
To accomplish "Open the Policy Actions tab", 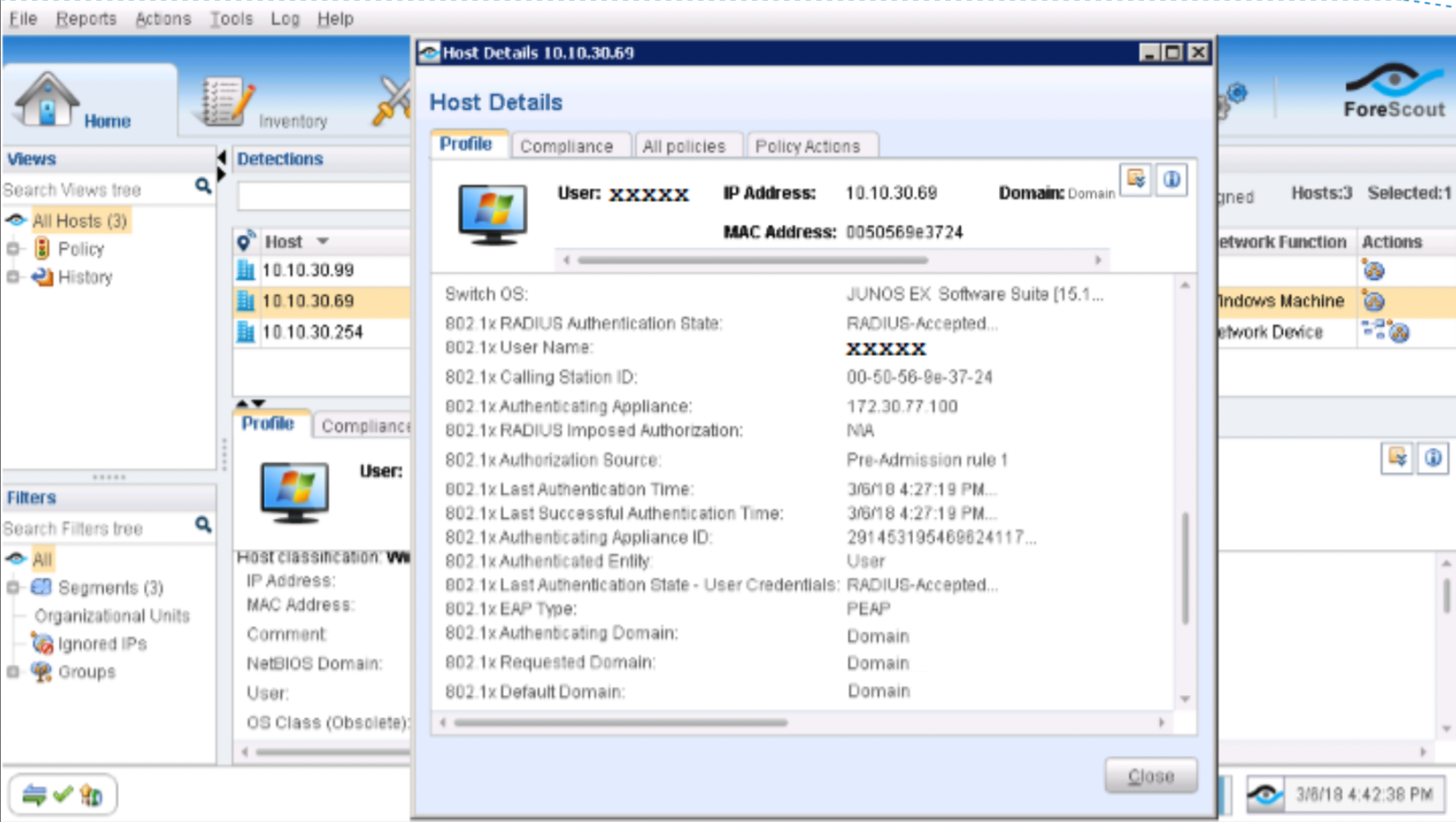I will coord(807,146).
